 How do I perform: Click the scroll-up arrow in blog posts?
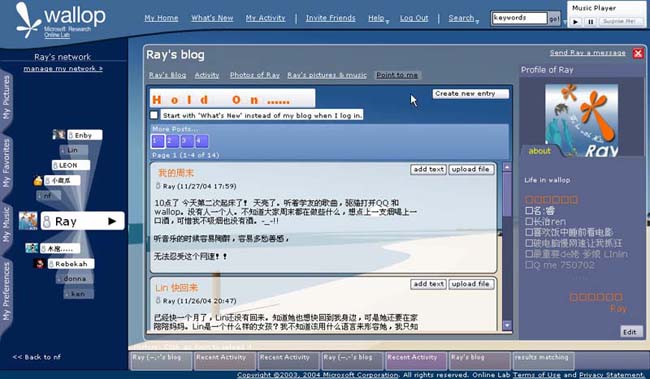[x=507, y=167]
